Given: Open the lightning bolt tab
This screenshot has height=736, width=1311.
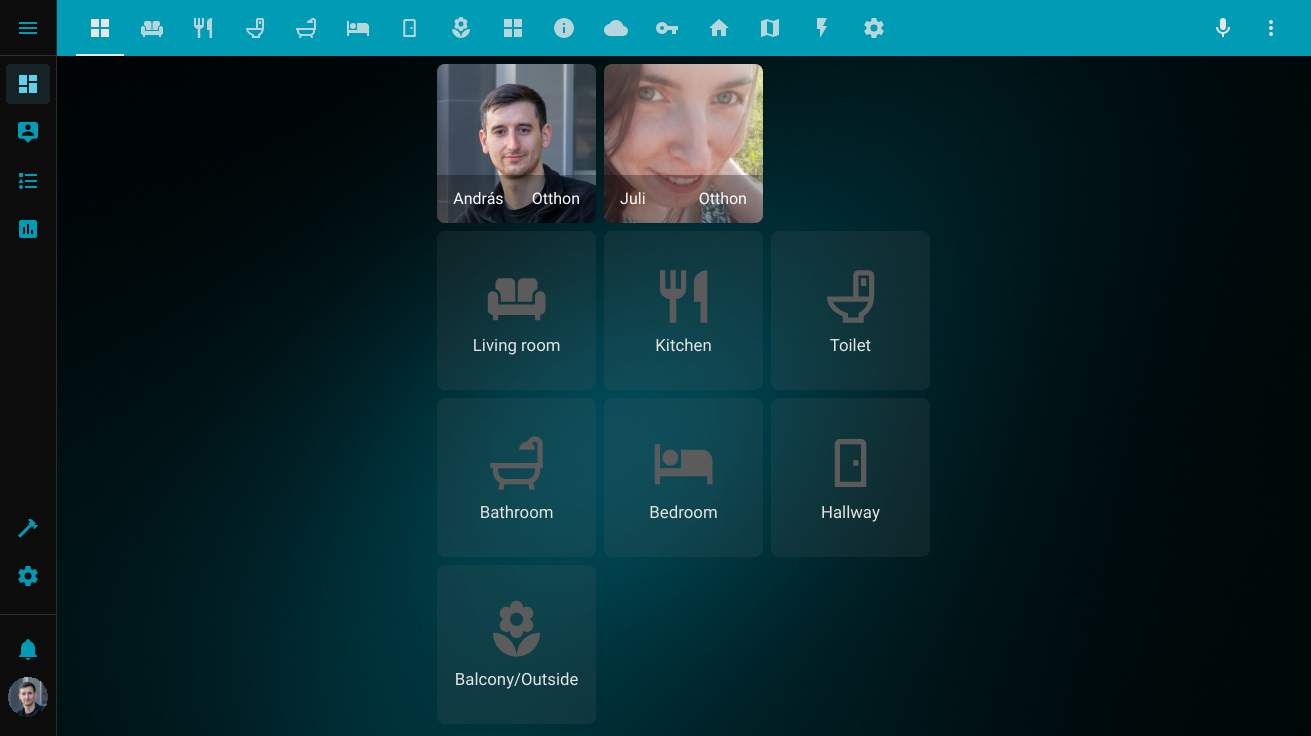Looking at the screenshot, I should 822,28.
